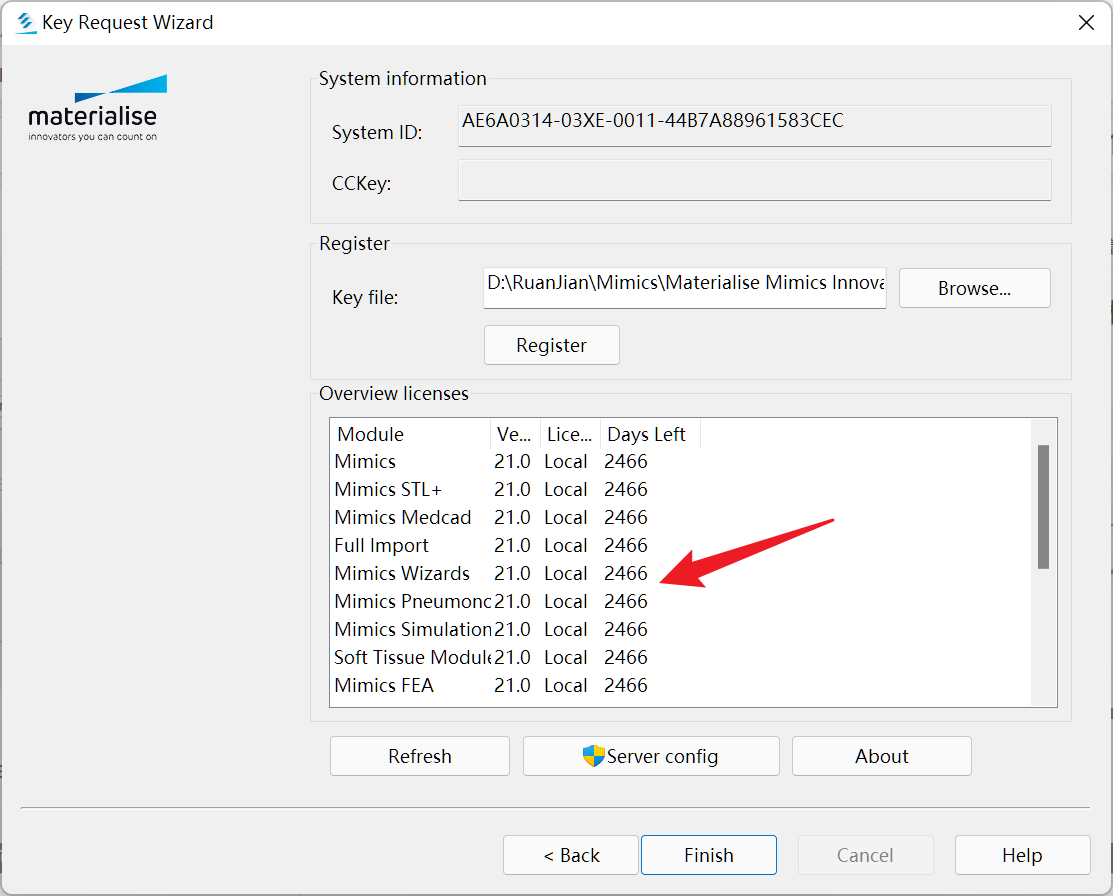
Task: Click the empty CCKey field
Action: click(x=754, y=180)
